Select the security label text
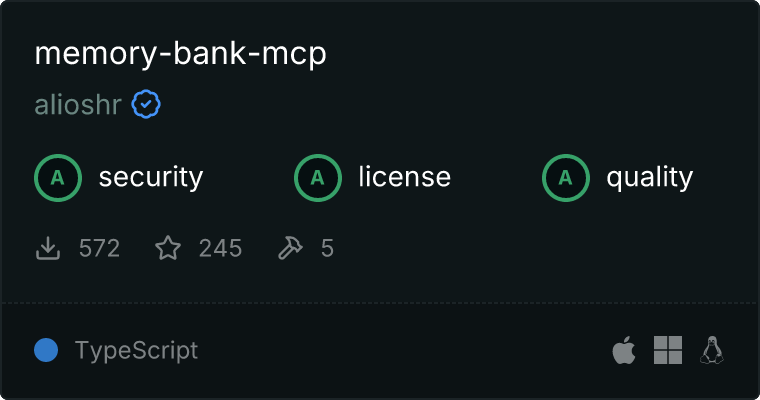 point(151,177)
